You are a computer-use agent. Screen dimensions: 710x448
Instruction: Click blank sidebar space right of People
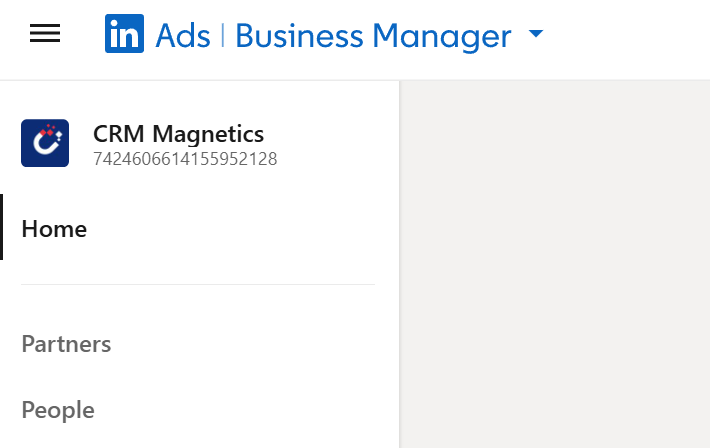coord(250,410)
